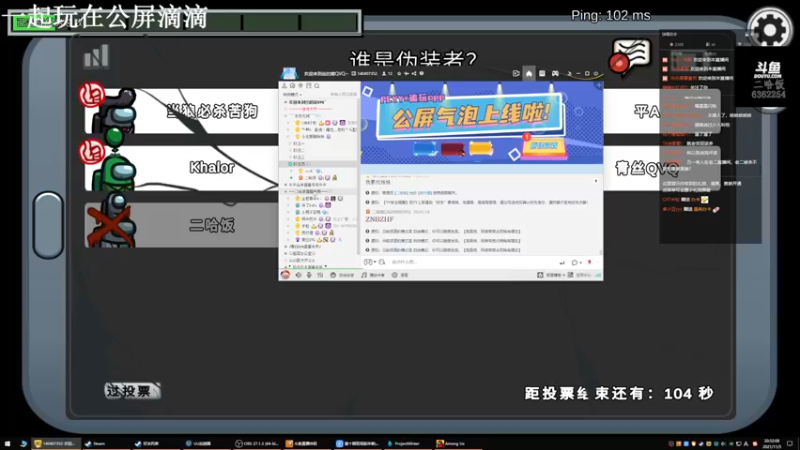
Task: Toggle YY microphone mute
Action: coord(309,275)
